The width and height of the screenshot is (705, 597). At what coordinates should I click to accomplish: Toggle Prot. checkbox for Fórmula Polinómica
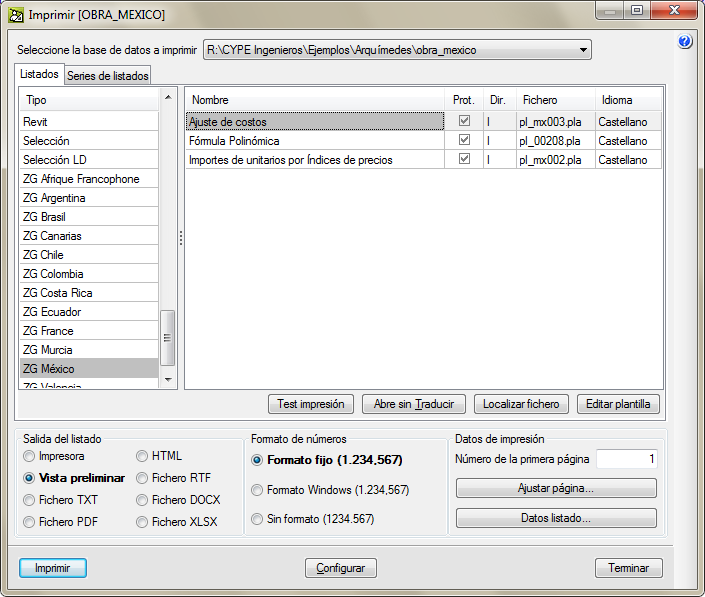click(x=464, y=141)
